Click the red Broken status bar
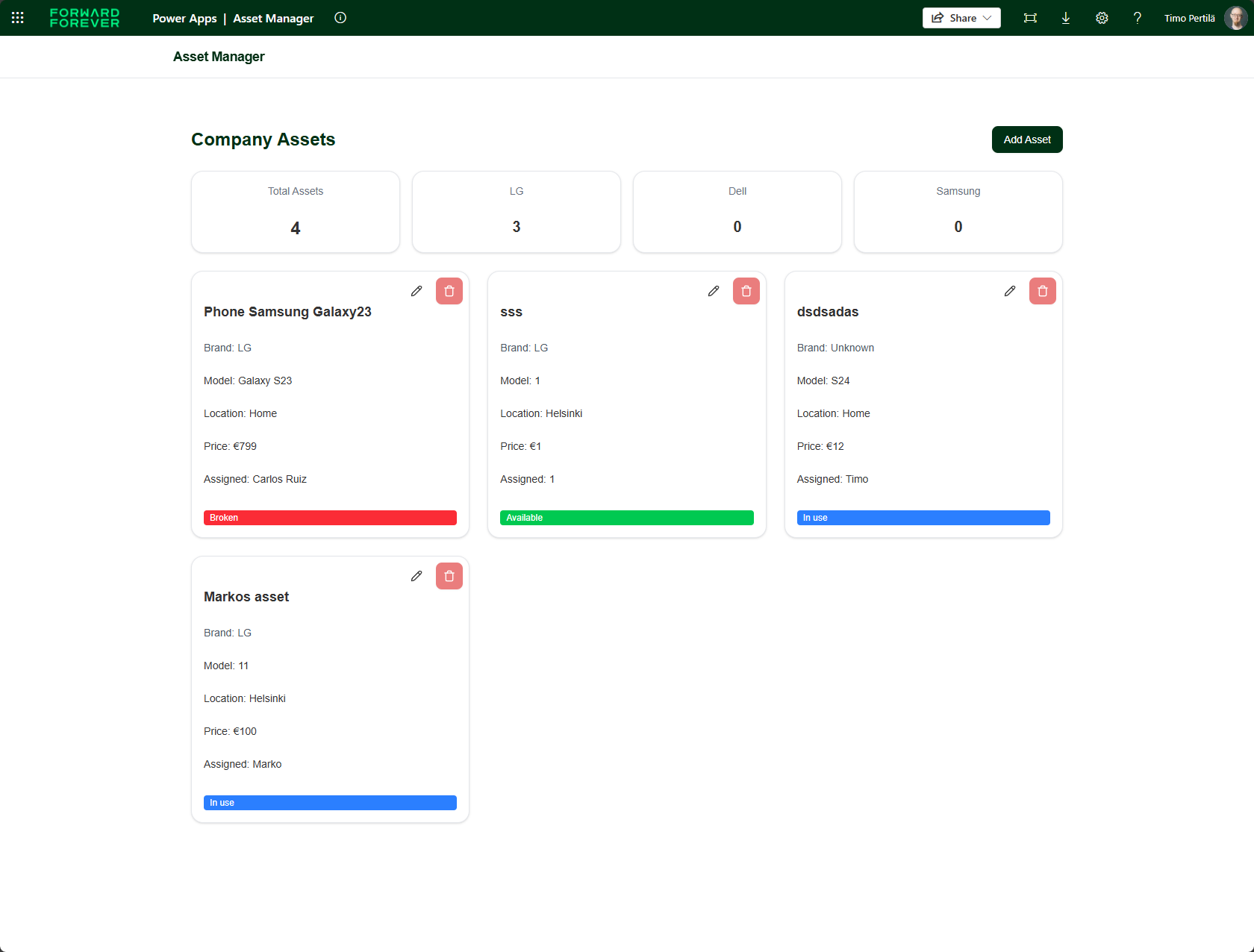This screenshot has width=1254, height=952. click(330, 518)
